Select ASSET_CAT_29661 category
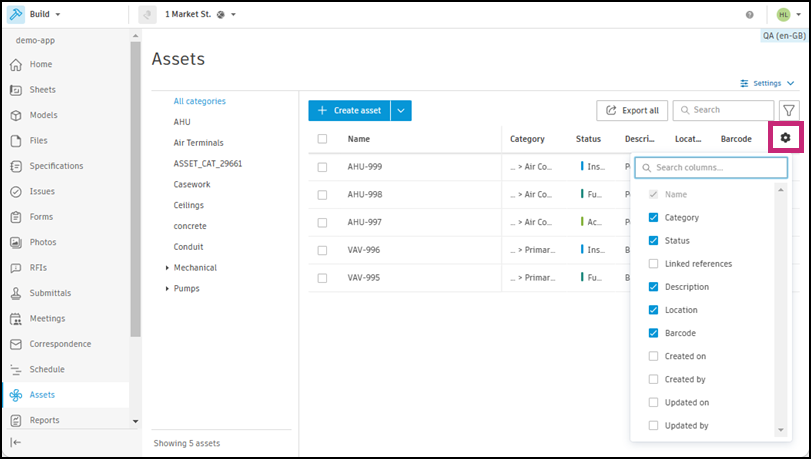Viewport: 811px width, 459px height. click(x=208, y=164)
